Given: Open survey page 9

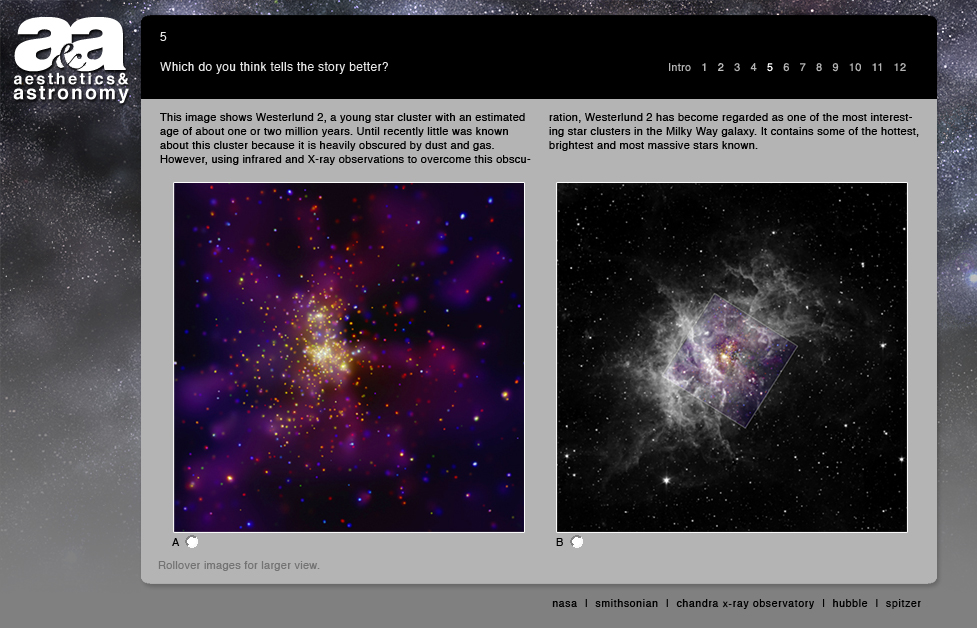Looking at the screenshot, I should pyautogui.click(x=835, y=67).
